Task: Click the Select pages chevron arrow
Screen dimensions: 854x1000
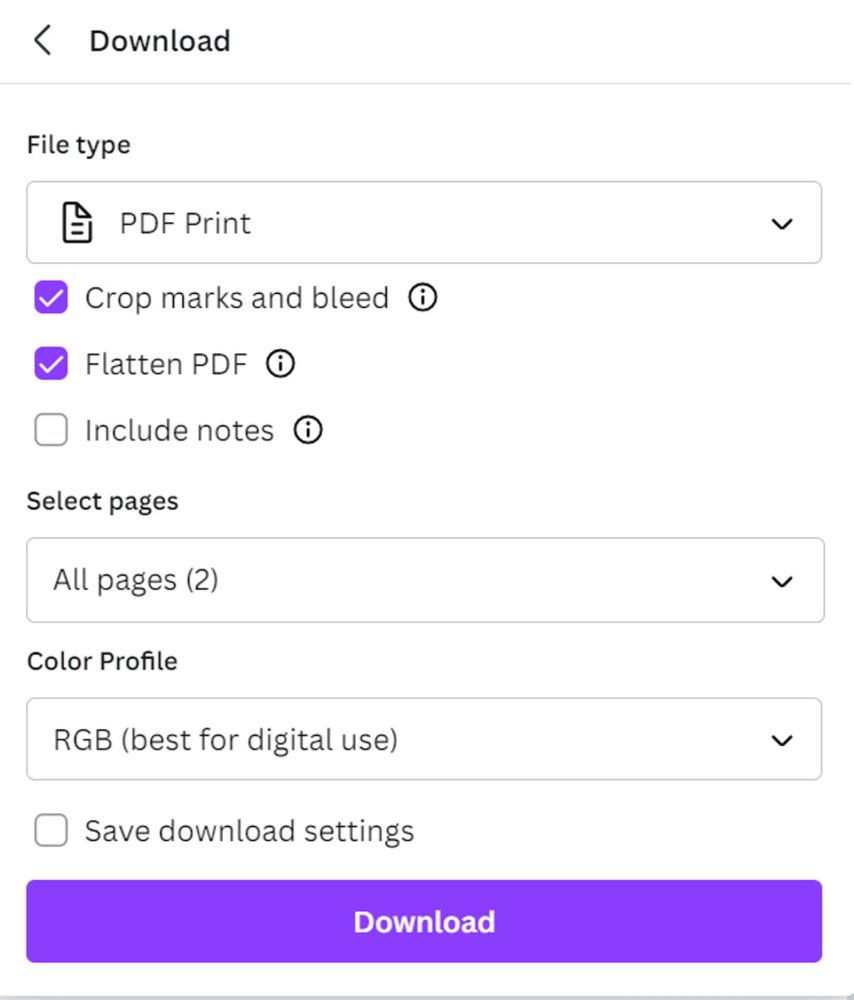Action: point(782,581)
